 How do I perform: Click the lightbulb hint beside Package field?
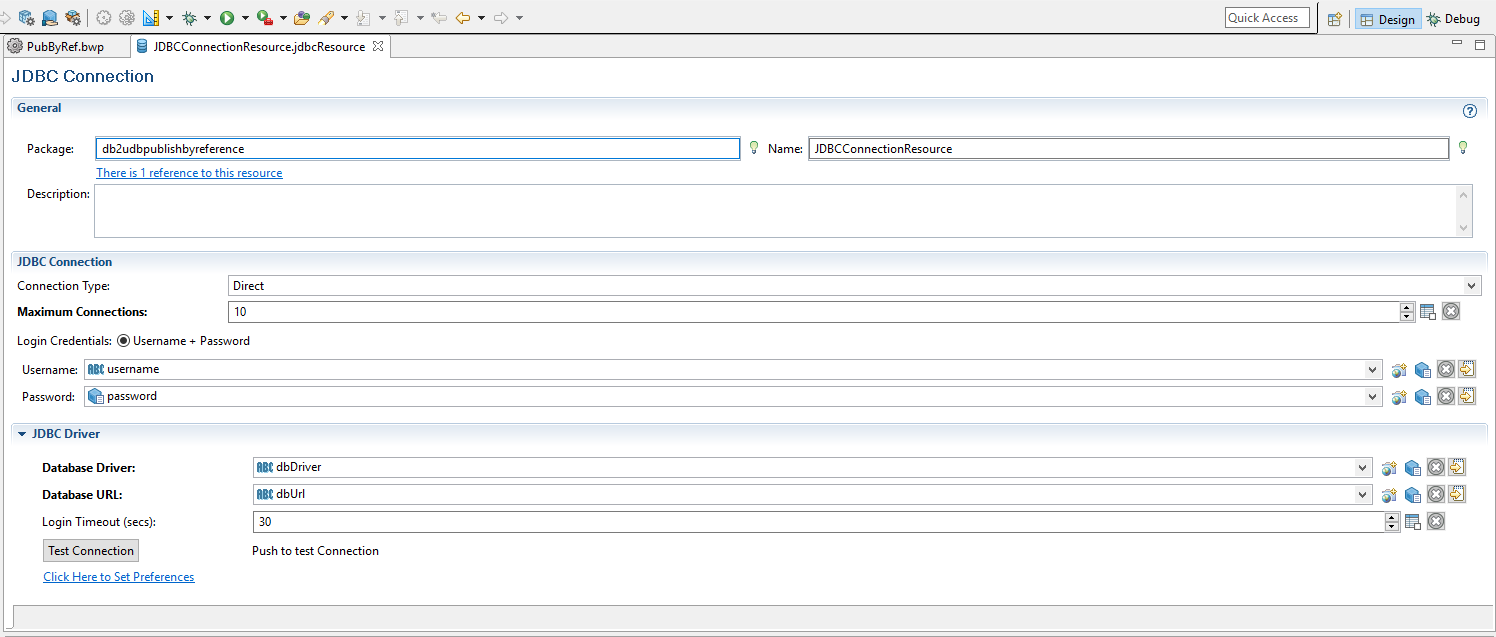755,148
